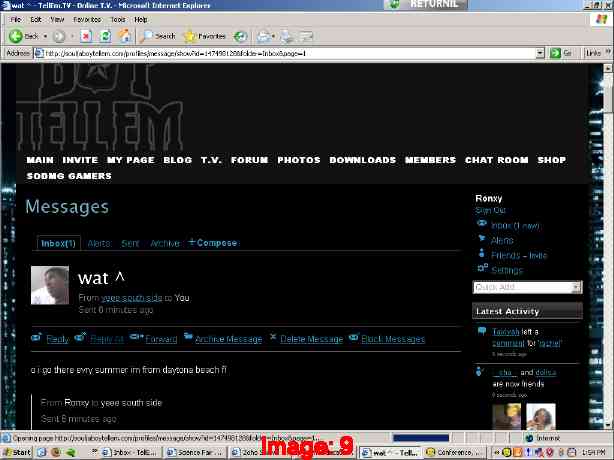This screenshot has height=460, width=614.
Task: Open the T.V. navigation link
Action: (x=211, y=160)
